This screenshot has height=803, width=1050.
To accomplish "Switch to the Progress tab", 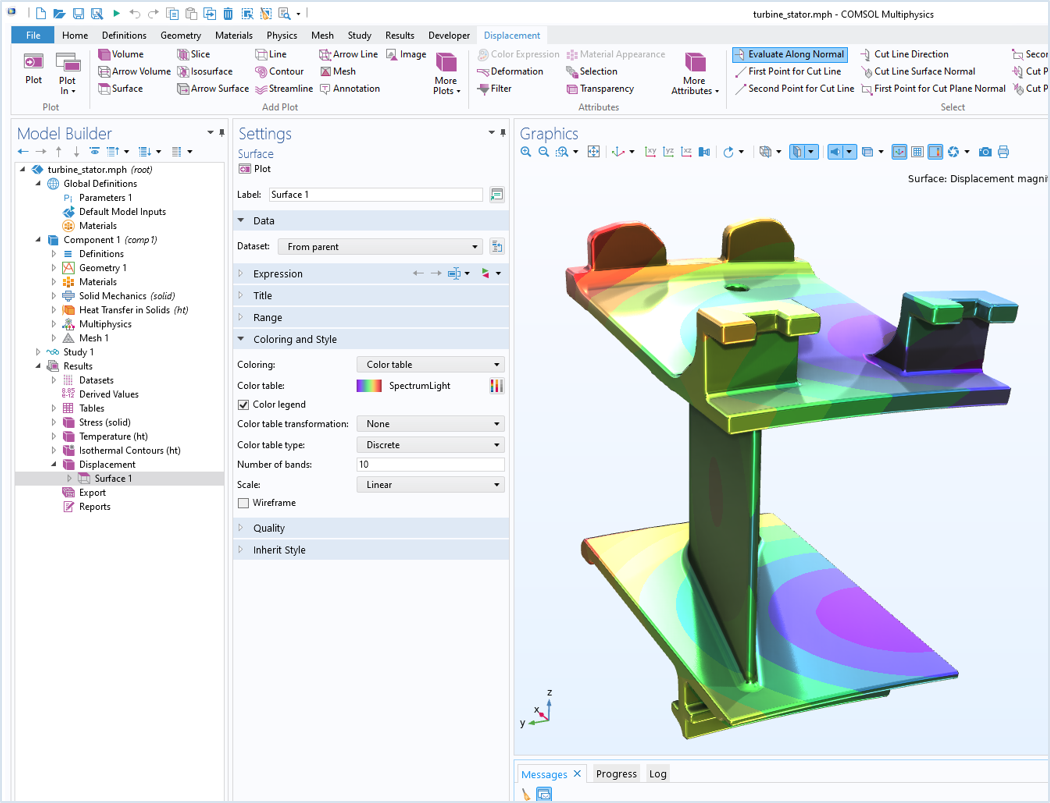I will click(616, 774).
